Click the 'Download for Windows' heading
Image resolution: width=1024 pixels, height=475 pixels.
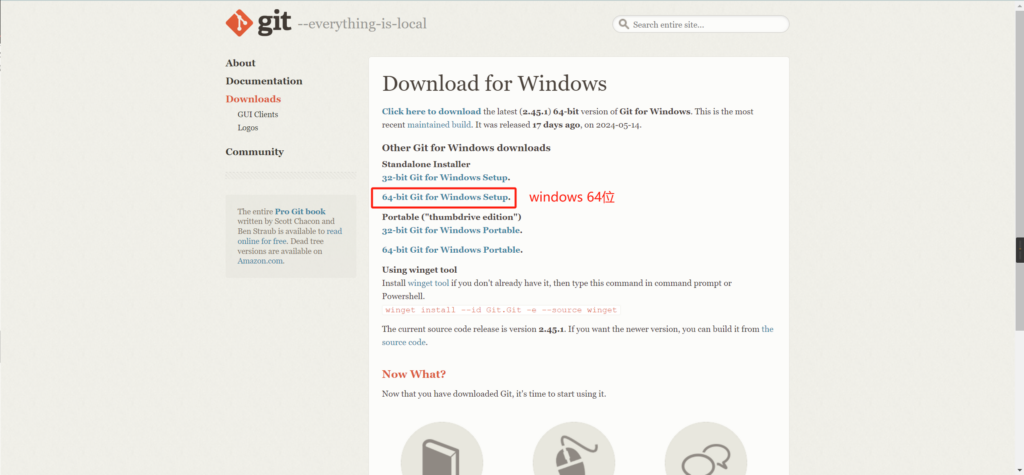point(494,84)
